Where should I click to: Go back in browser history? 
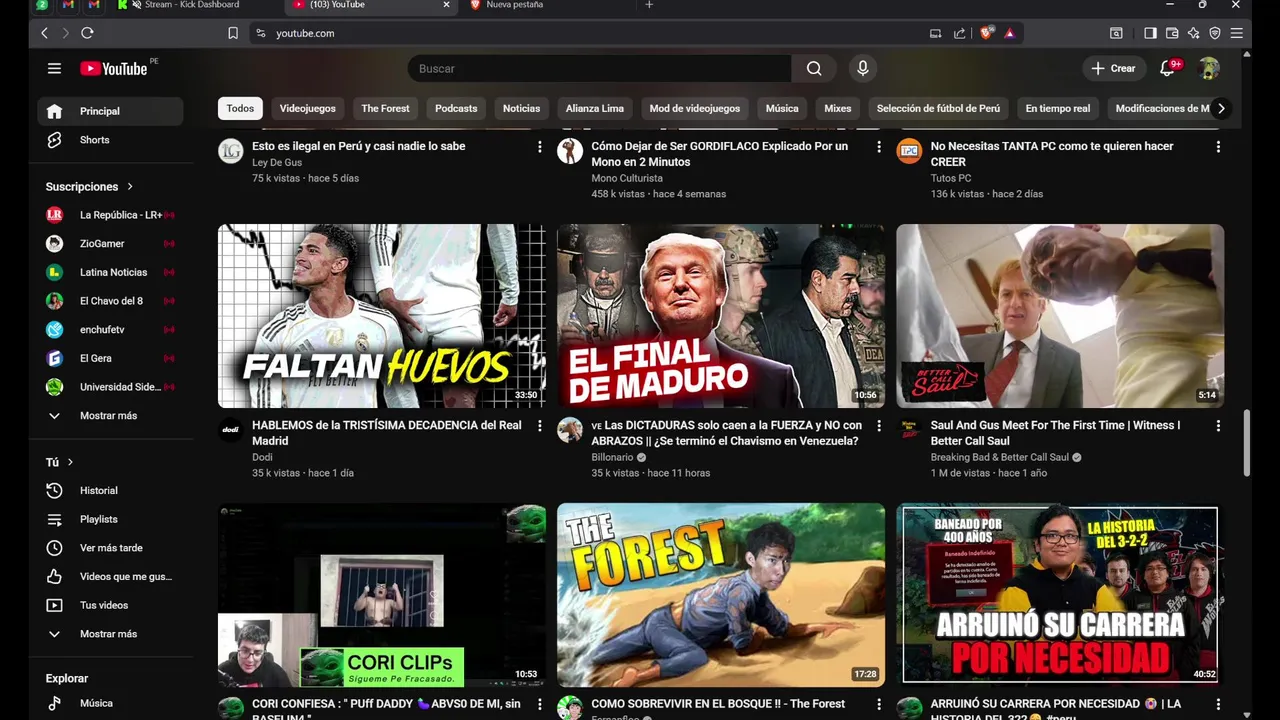click(44, 33)
